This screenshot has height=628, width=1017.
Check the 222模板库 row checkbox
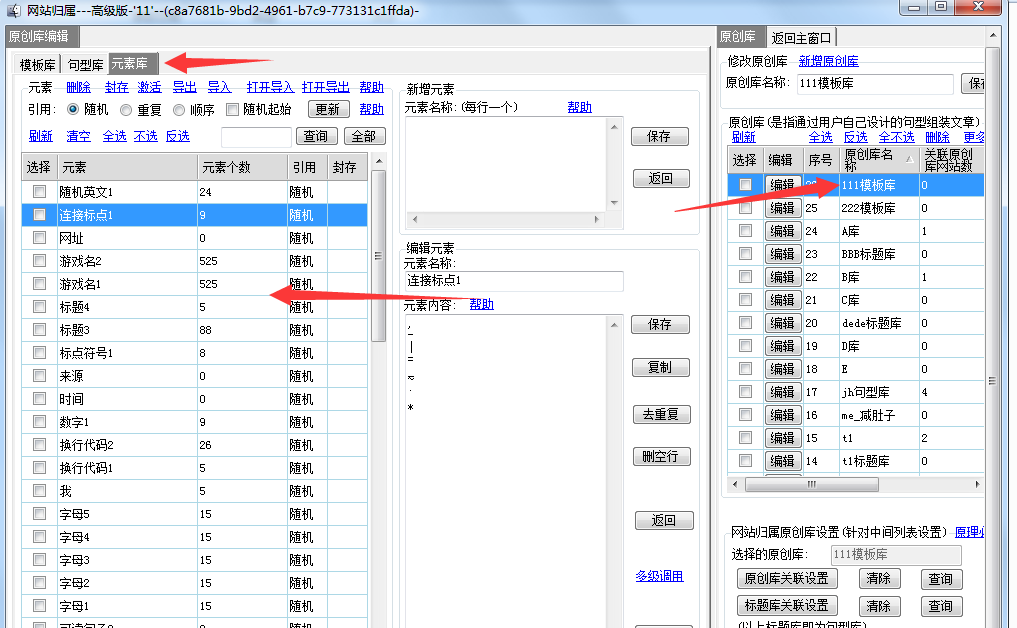click(x=745, y=208)
